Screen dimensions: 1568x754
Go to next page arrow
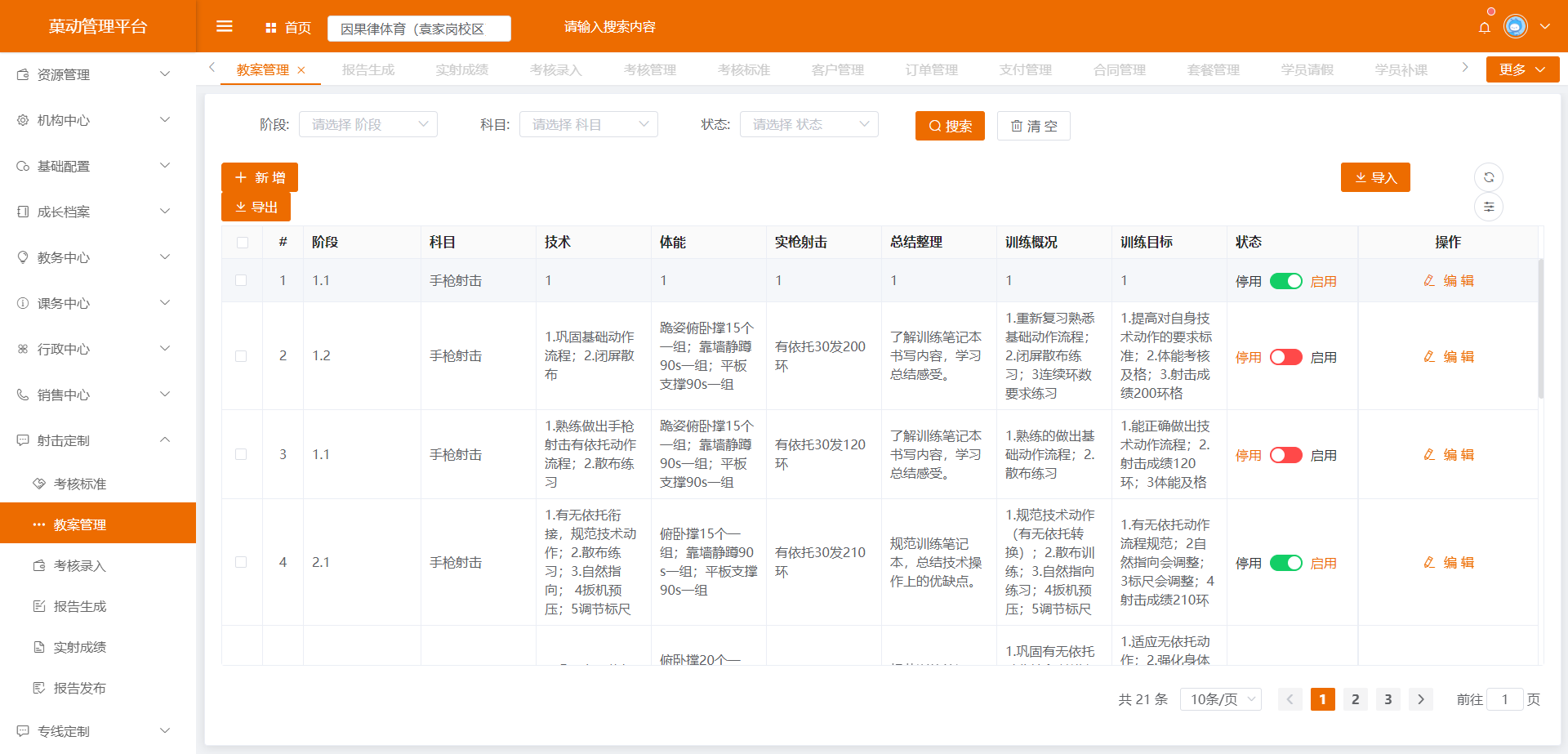[1421, 699]
